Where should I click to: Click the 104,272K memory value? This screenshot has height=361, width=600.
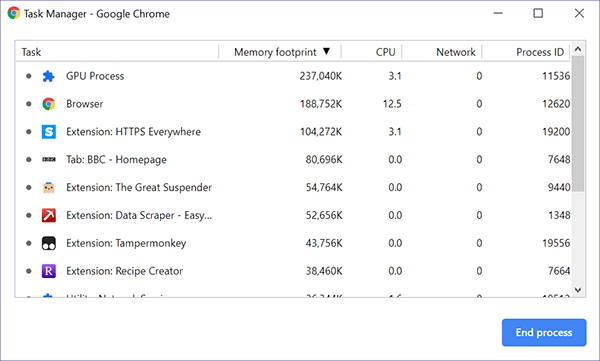(x=321, y=132)
